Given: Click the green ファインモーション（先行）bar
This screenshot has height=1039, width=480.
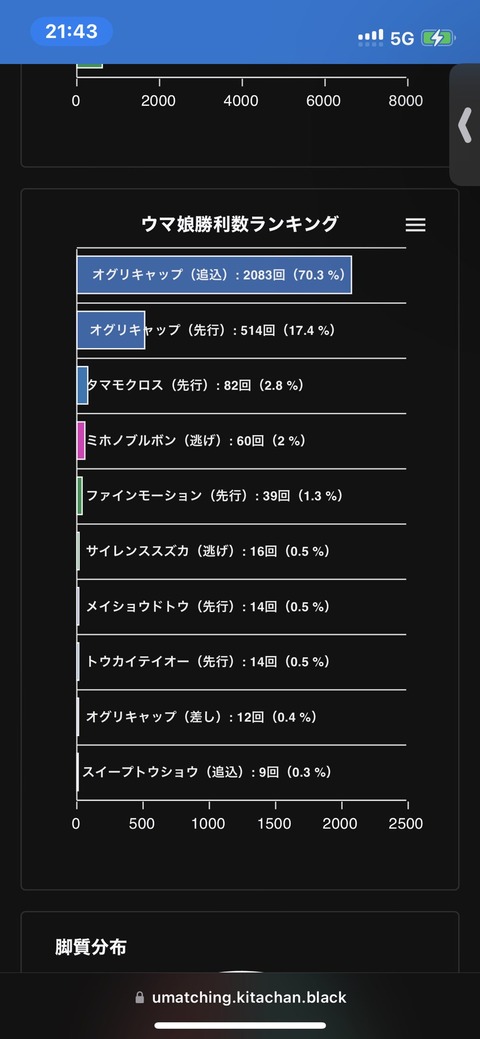Looking at the screenshot, I should coord(80,496).
